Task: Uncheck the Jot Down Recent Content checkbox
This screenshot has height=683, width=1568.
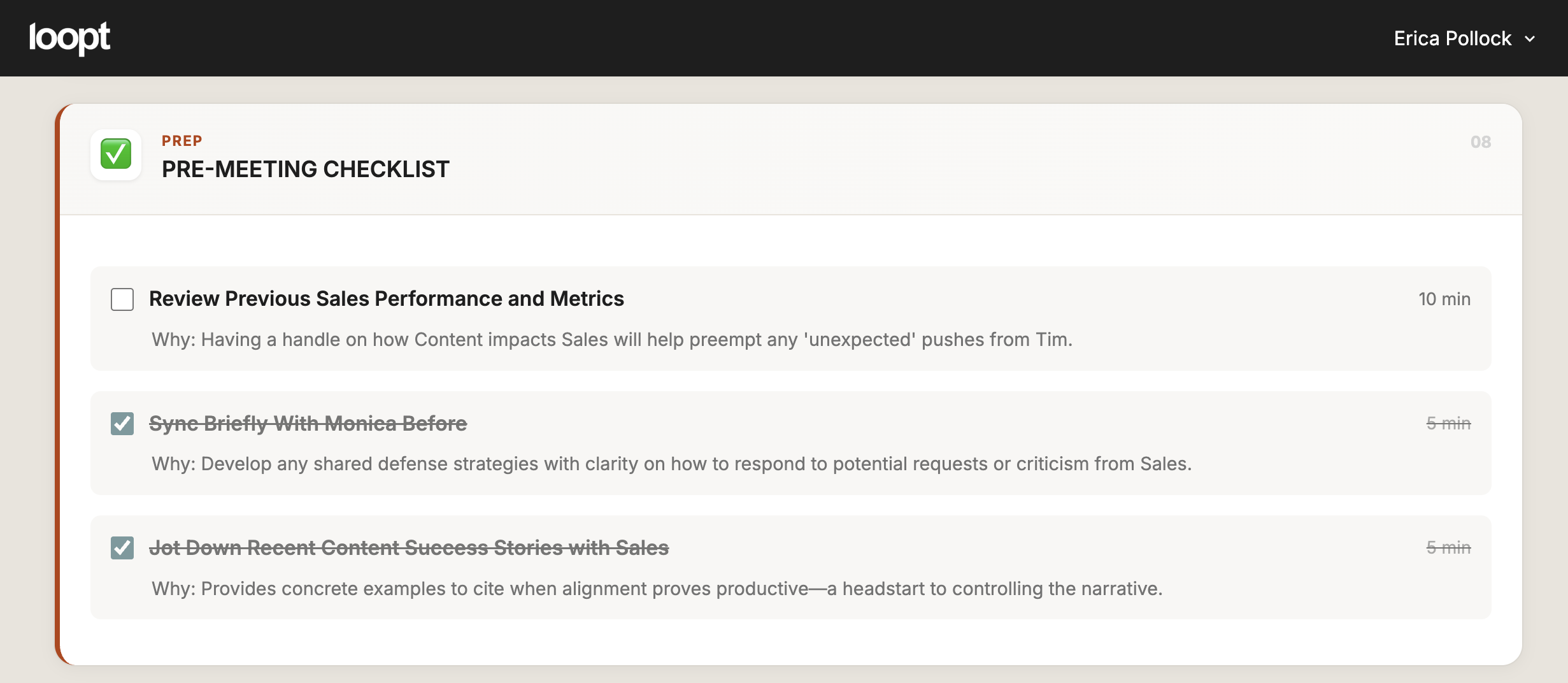Action: (x=122, y=548)
